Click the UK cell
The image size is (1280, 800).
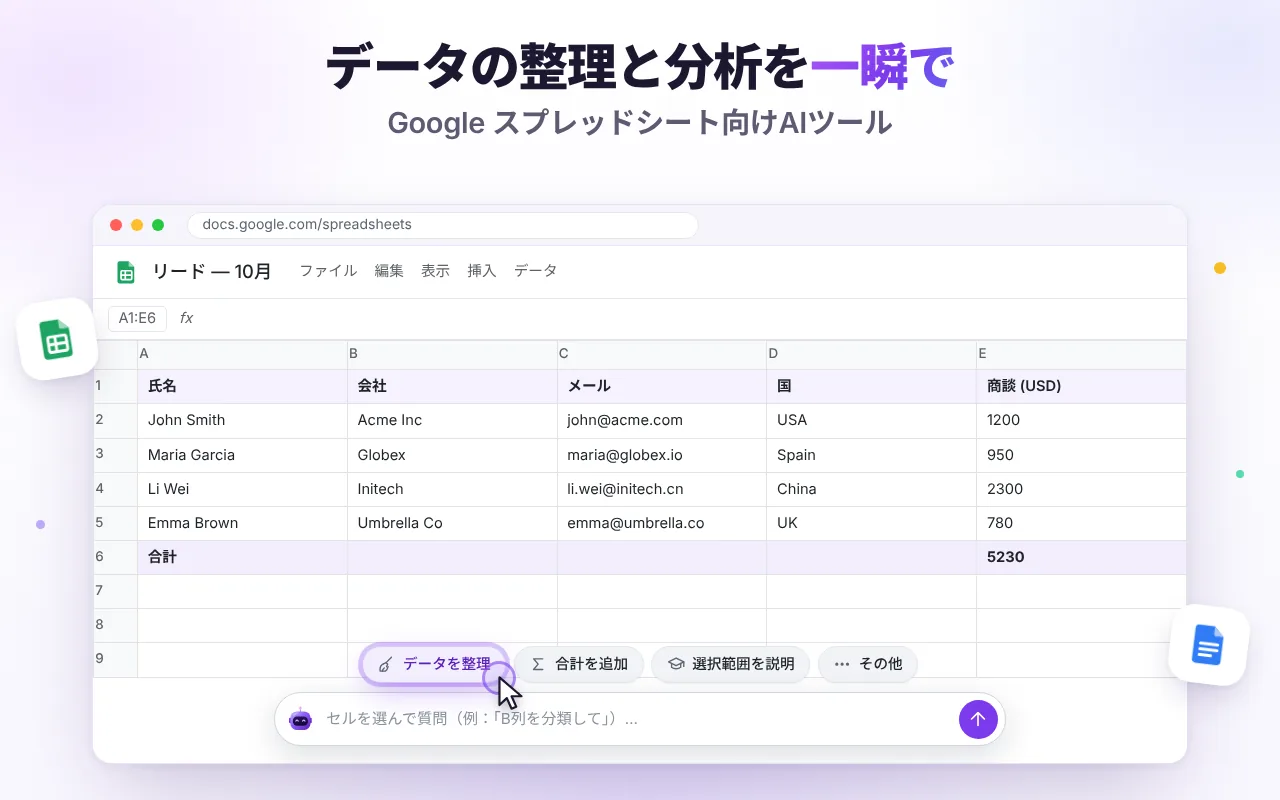[x=871, y=523]
